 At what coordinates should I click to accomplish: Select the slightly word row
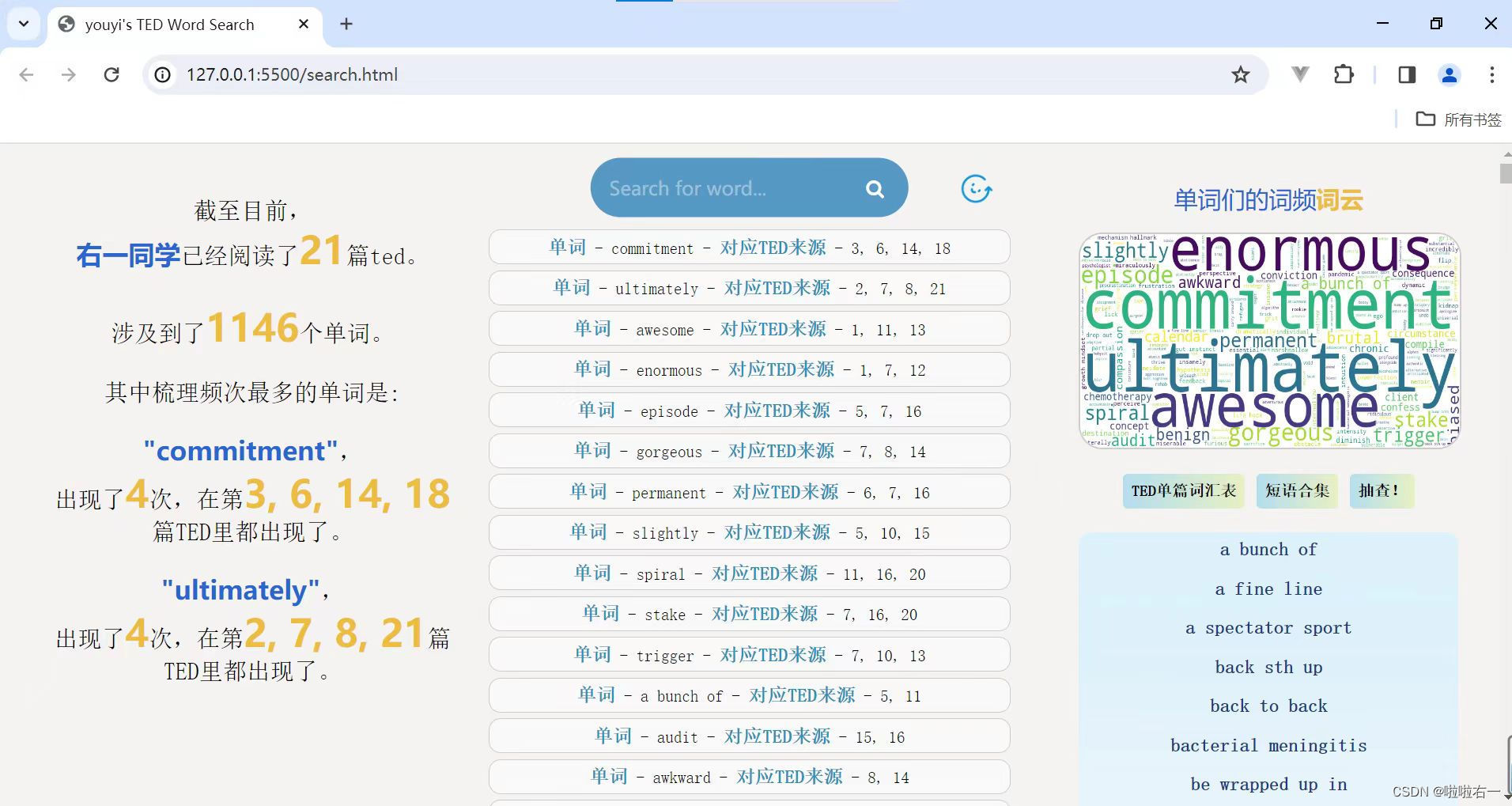pyautogui.click(x=749, y=532)
